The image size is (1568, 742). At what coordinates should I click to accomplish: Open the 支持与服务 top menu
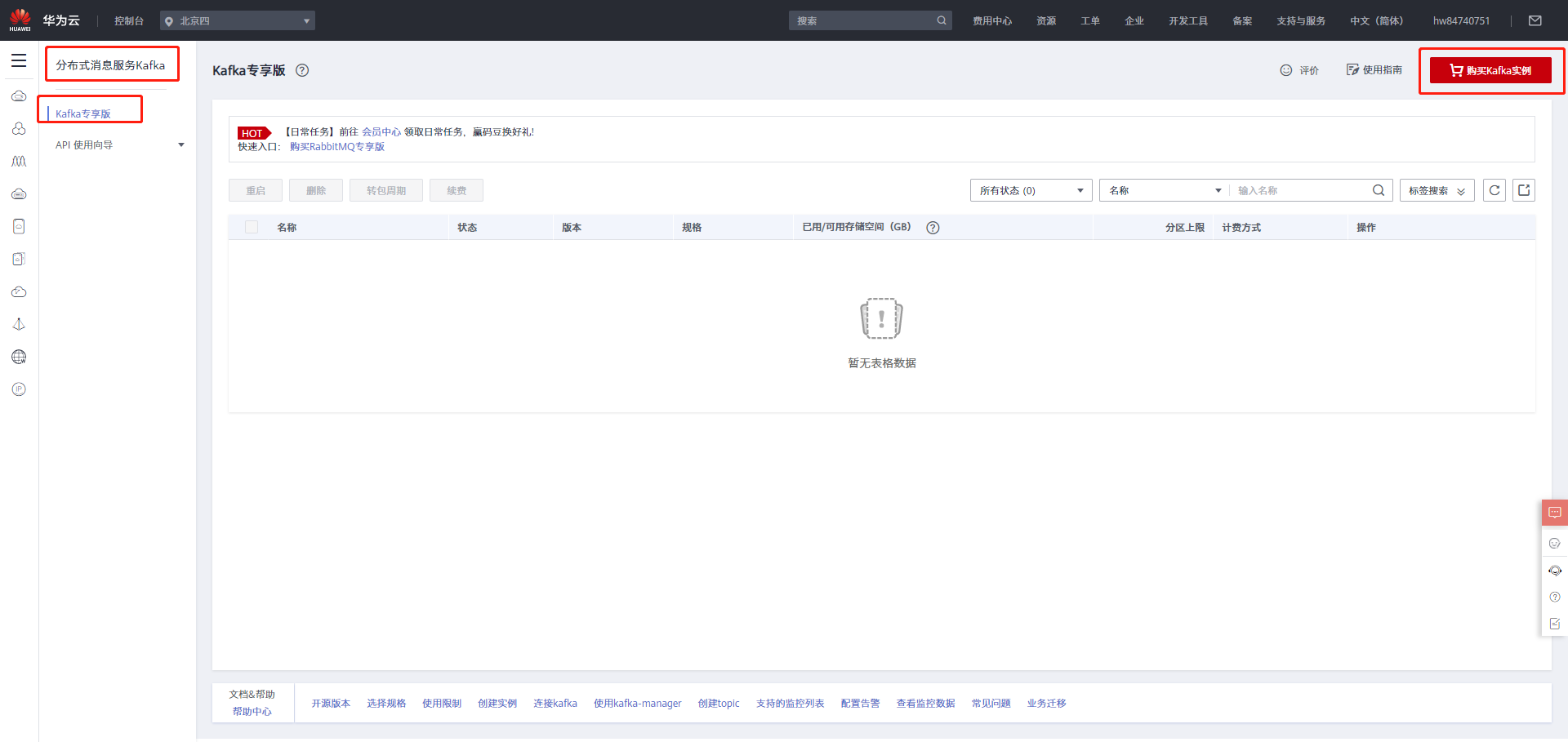(x=1301, y=20)
